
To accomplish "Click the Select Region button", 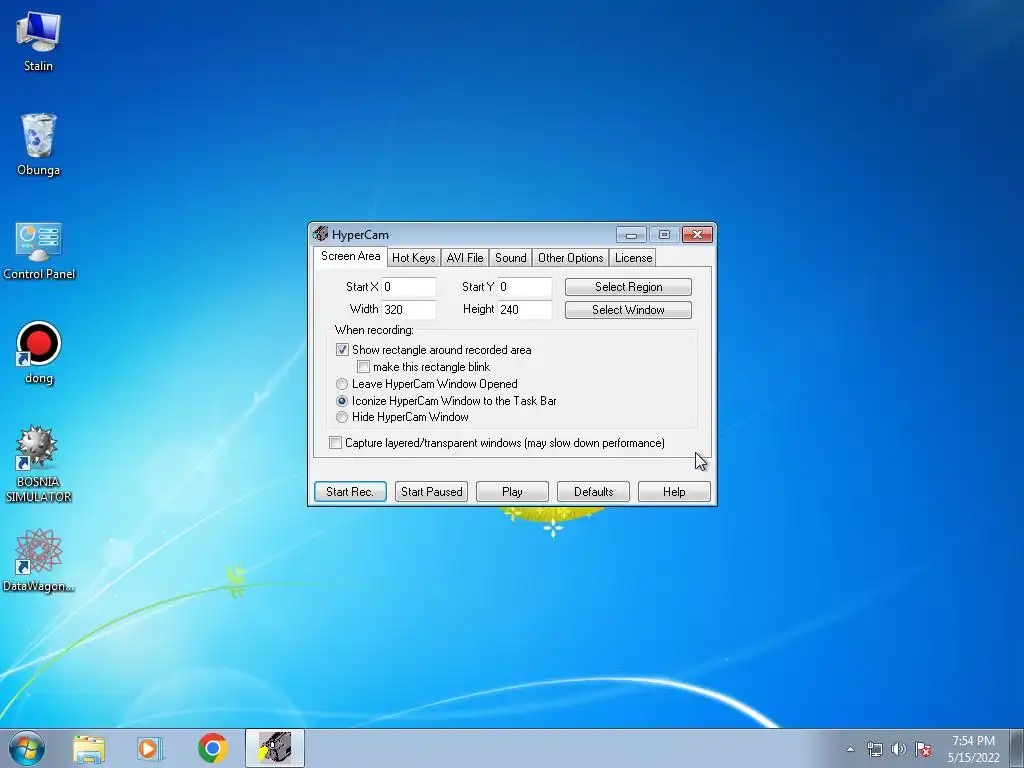I will click(628, 287).
